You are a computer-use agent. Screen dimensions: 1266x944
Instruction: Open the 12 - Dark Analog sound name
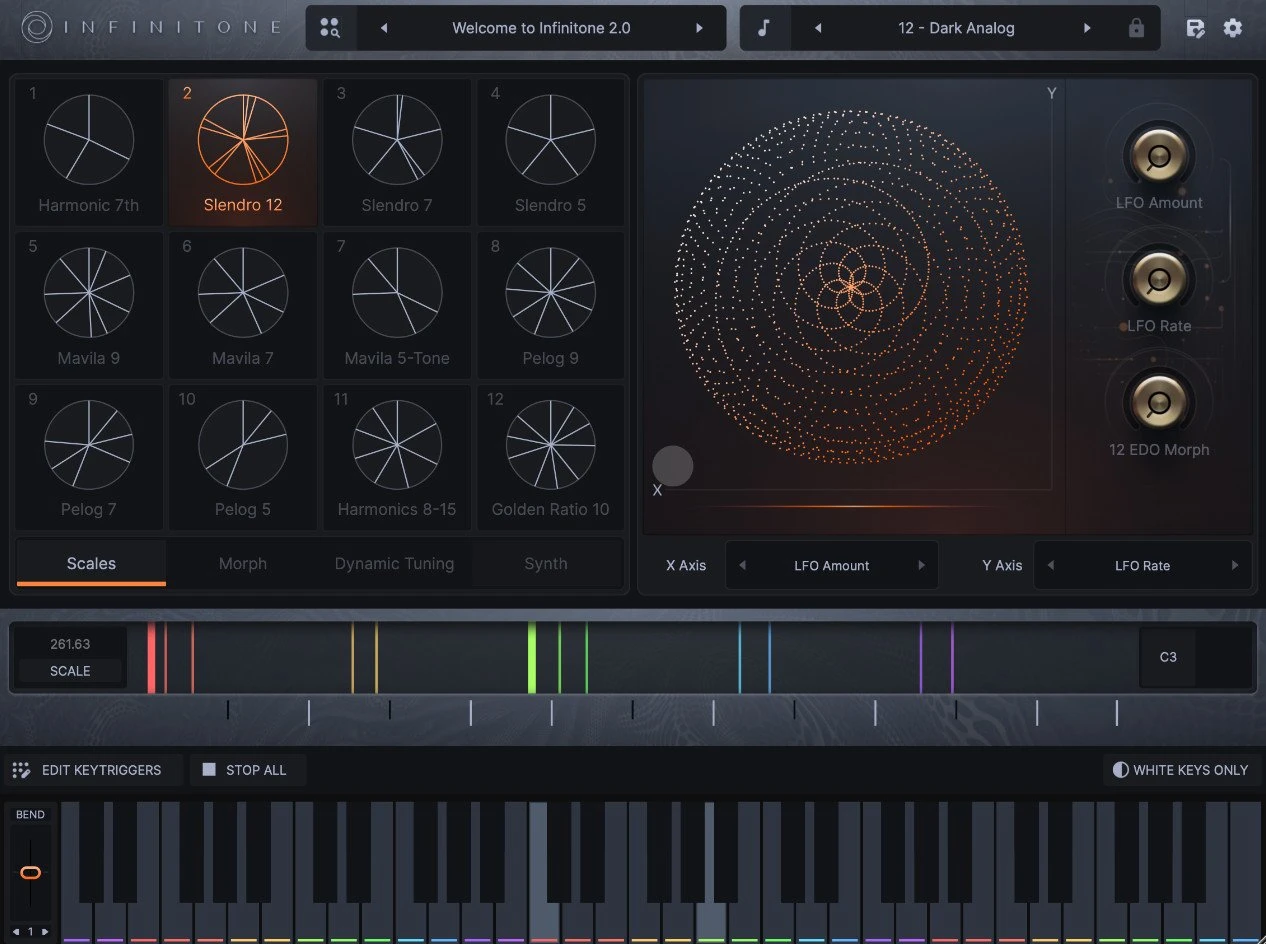956,28
